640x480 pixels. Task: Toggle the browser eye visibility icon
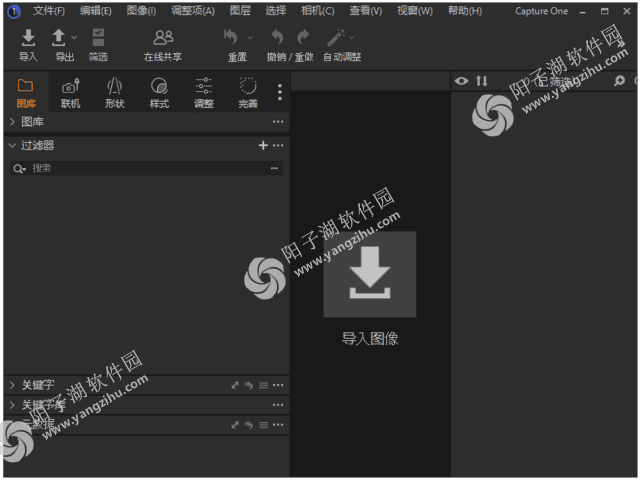[462, 81]
